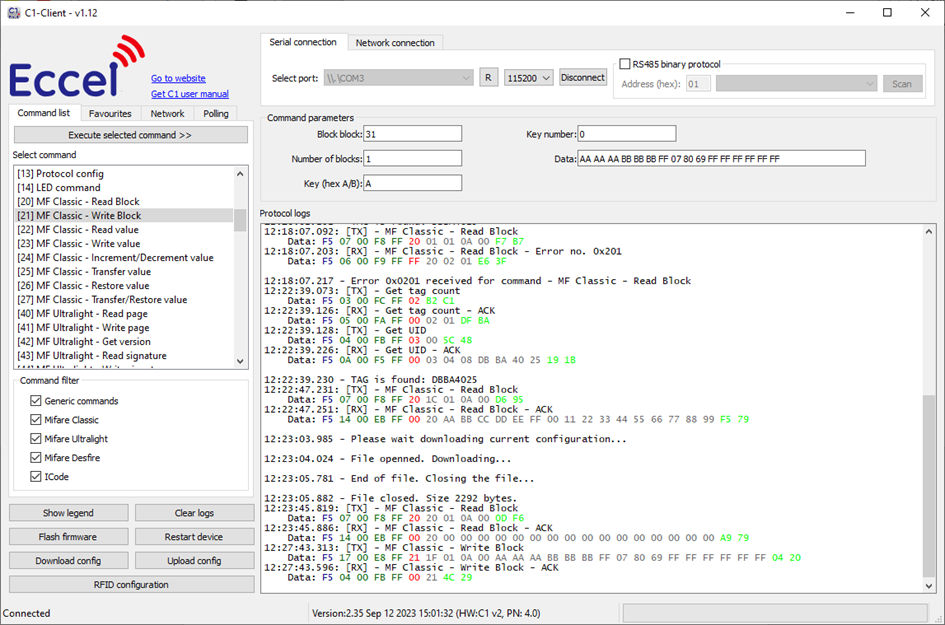
Task: Enable the RS485 binary protocol checkbox
Action: click(625, 64)
